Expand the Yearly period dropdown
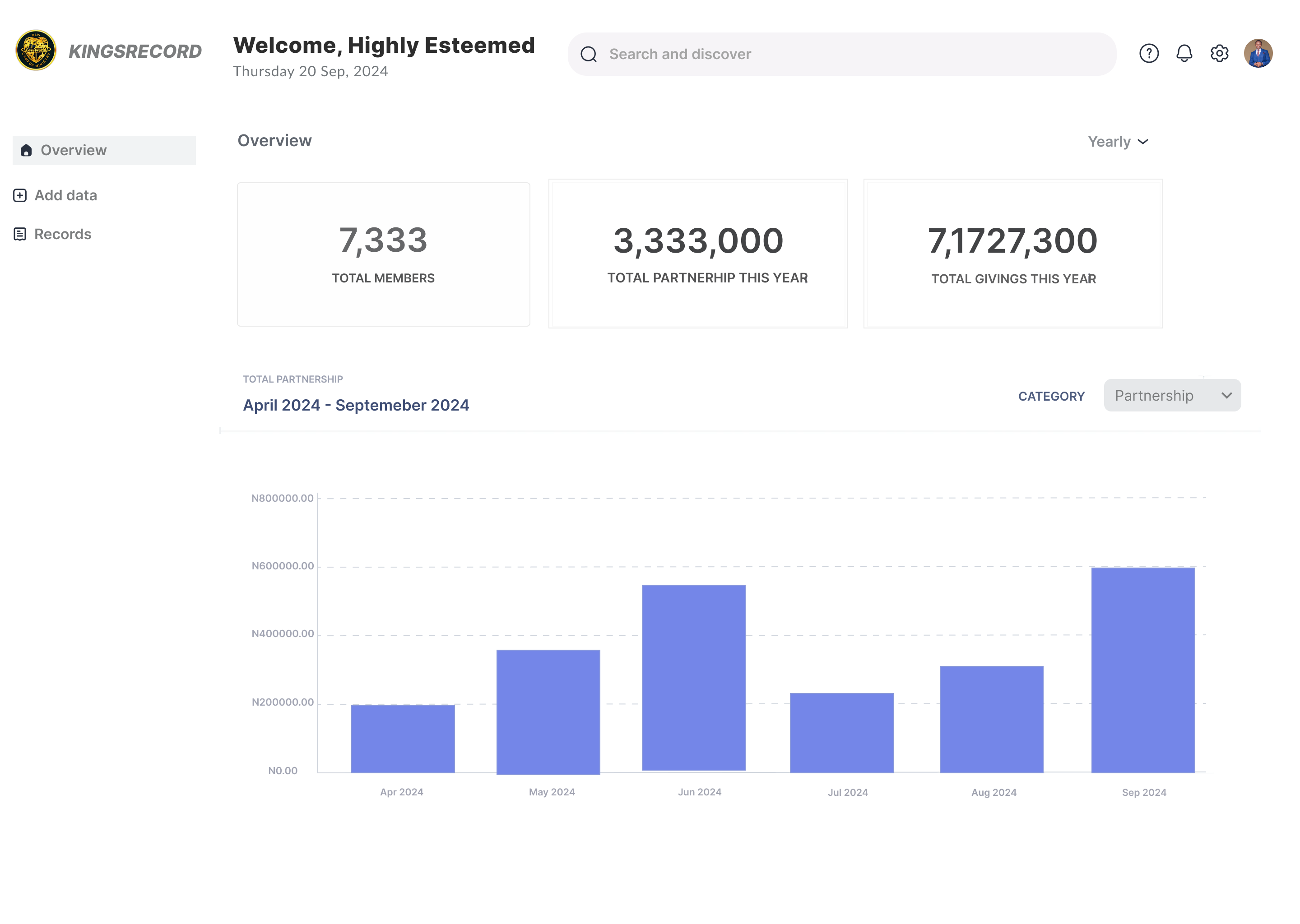This screenshot has height=924, width=1300. (1118, 142)
